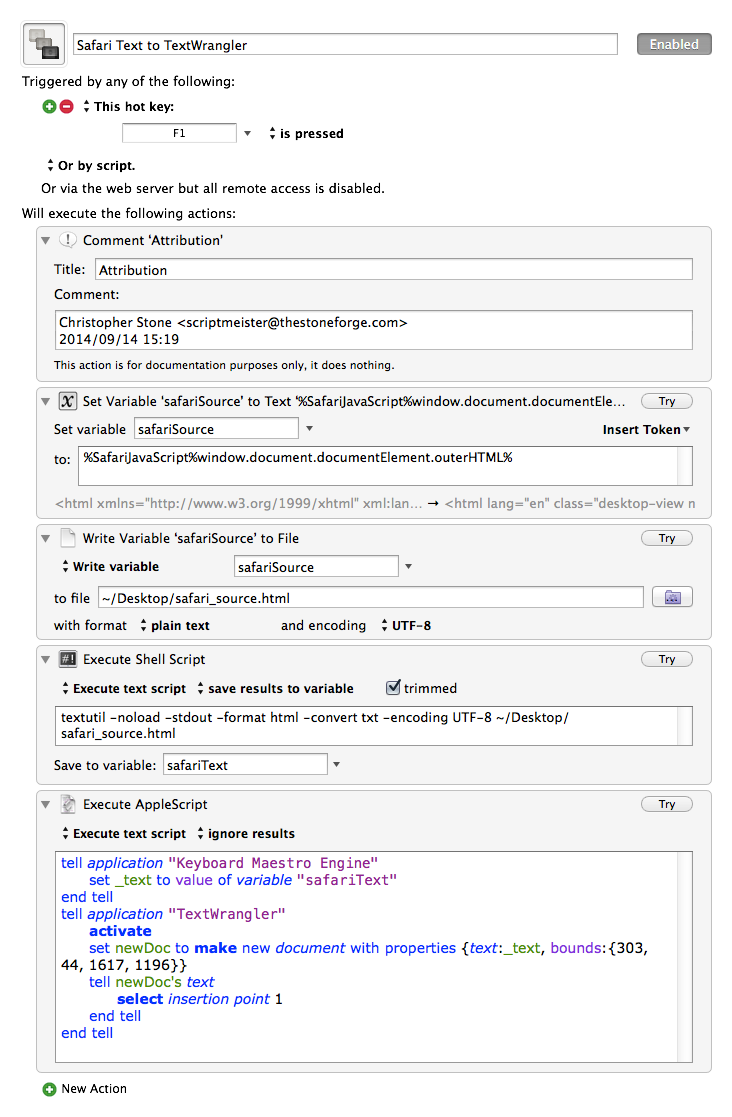Click the Write Variable action document icon
732x1117 pixels.
pyautogui.click(x=68, y=538)
